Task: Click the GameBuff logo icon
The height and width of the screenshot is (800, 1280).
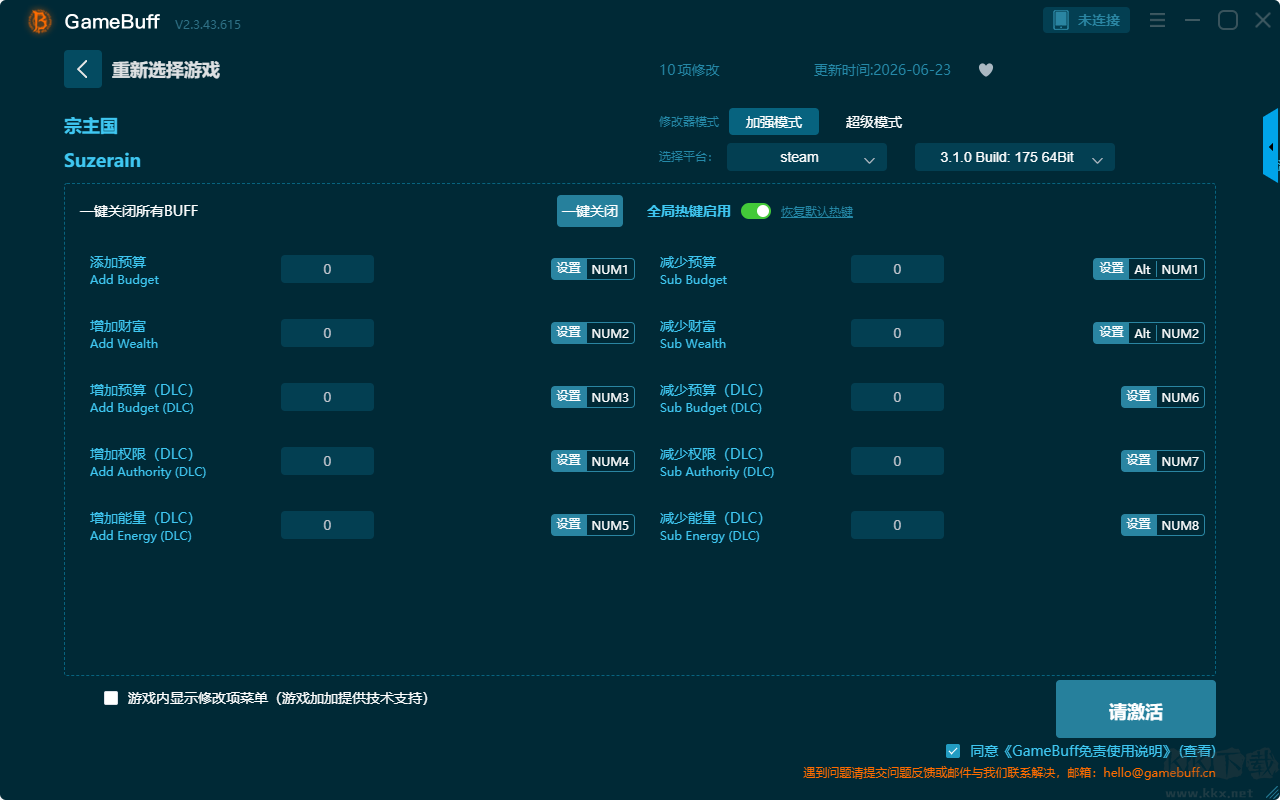Action: [x=40, y=21]
